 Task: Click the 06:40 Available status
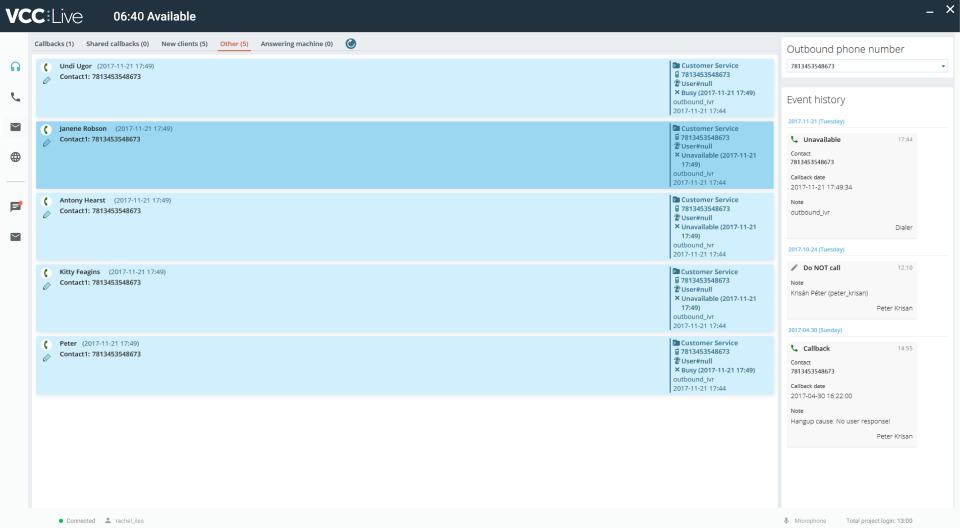155,17
